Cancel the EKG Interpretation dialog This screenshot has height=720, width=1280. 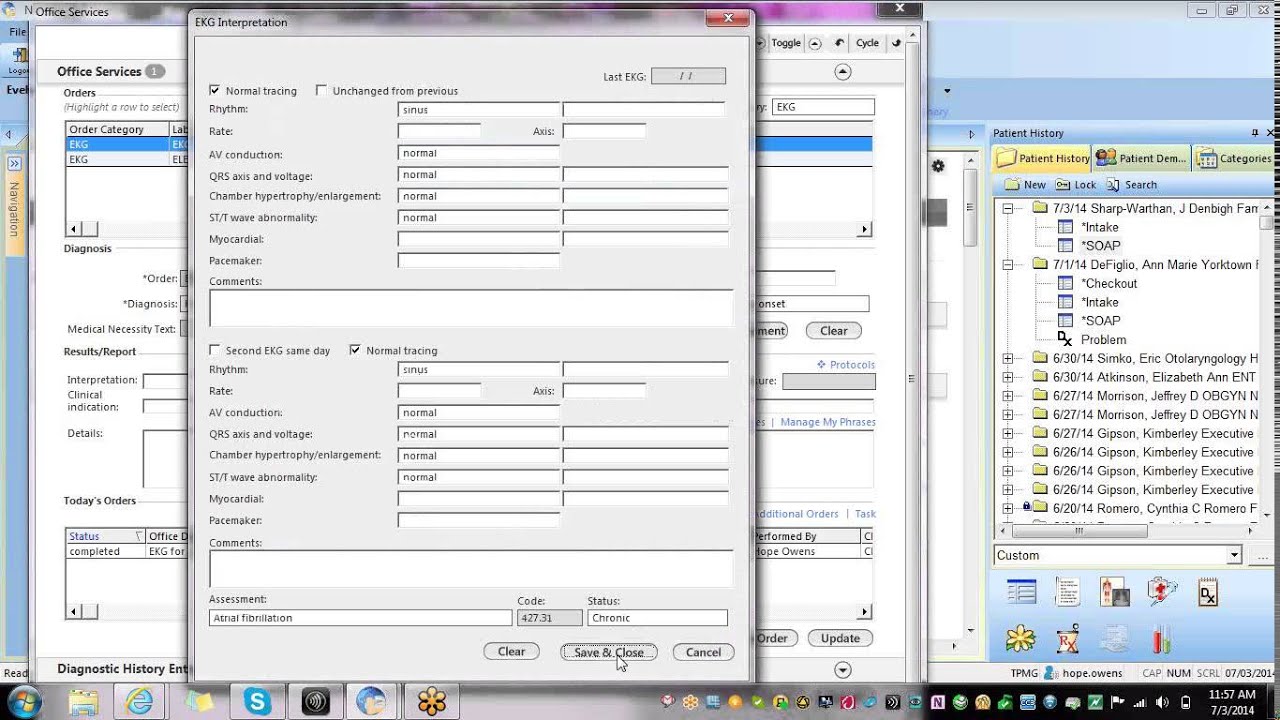pos(703,652)
